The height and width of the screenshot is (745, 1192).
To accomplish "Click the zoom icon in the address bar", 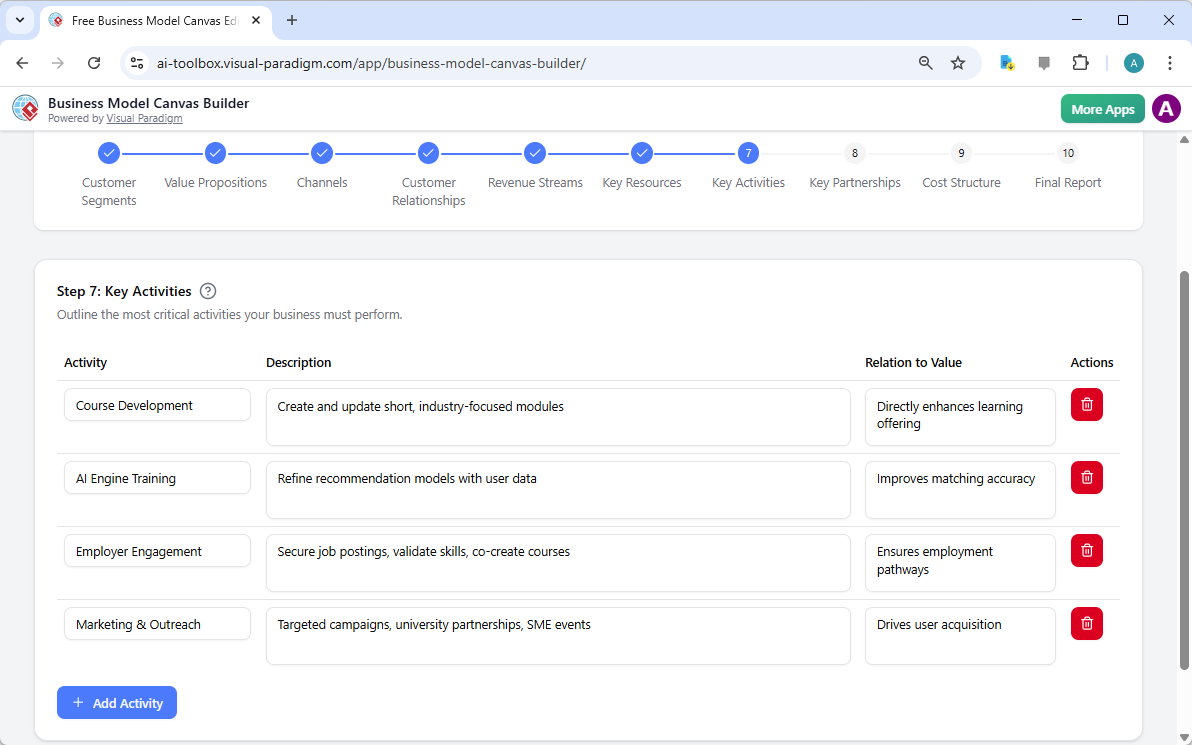I will tap(925, 62).
